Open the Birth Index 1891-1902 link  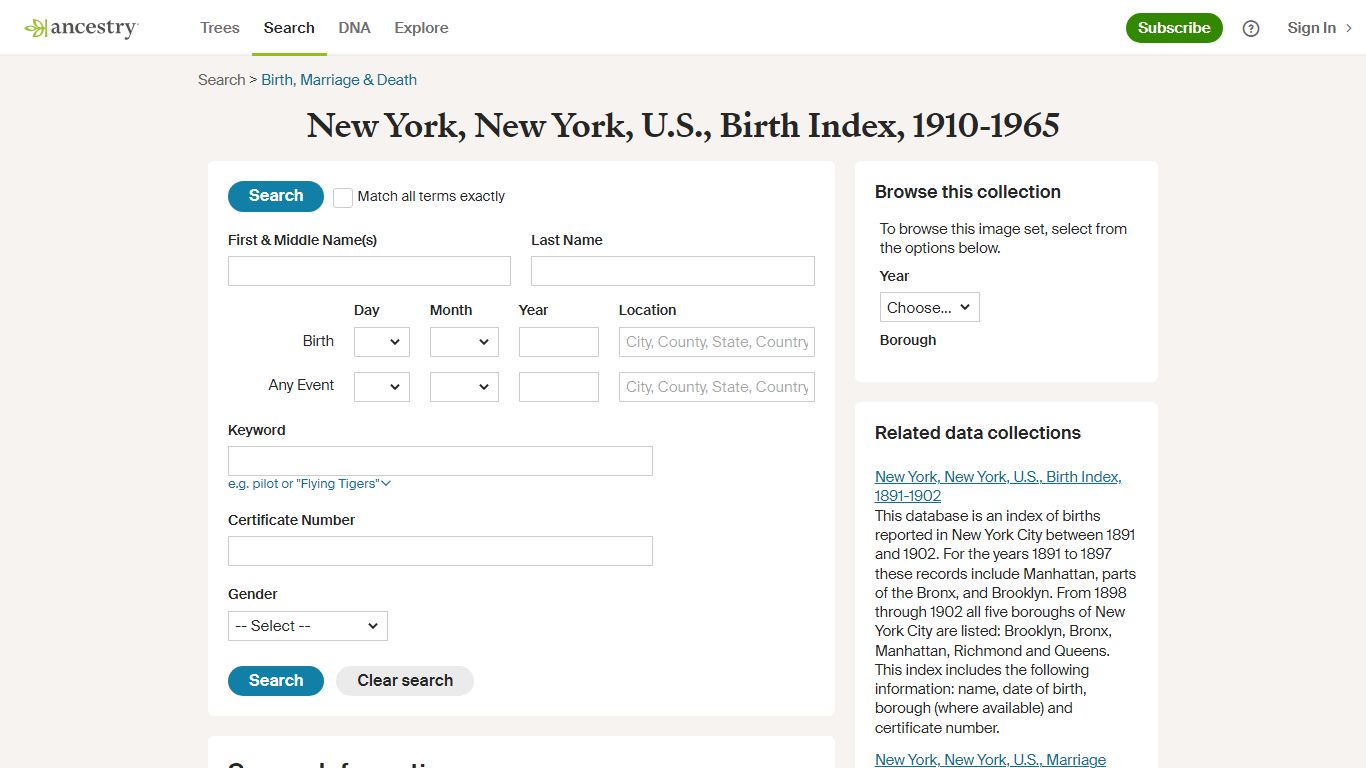998,486
